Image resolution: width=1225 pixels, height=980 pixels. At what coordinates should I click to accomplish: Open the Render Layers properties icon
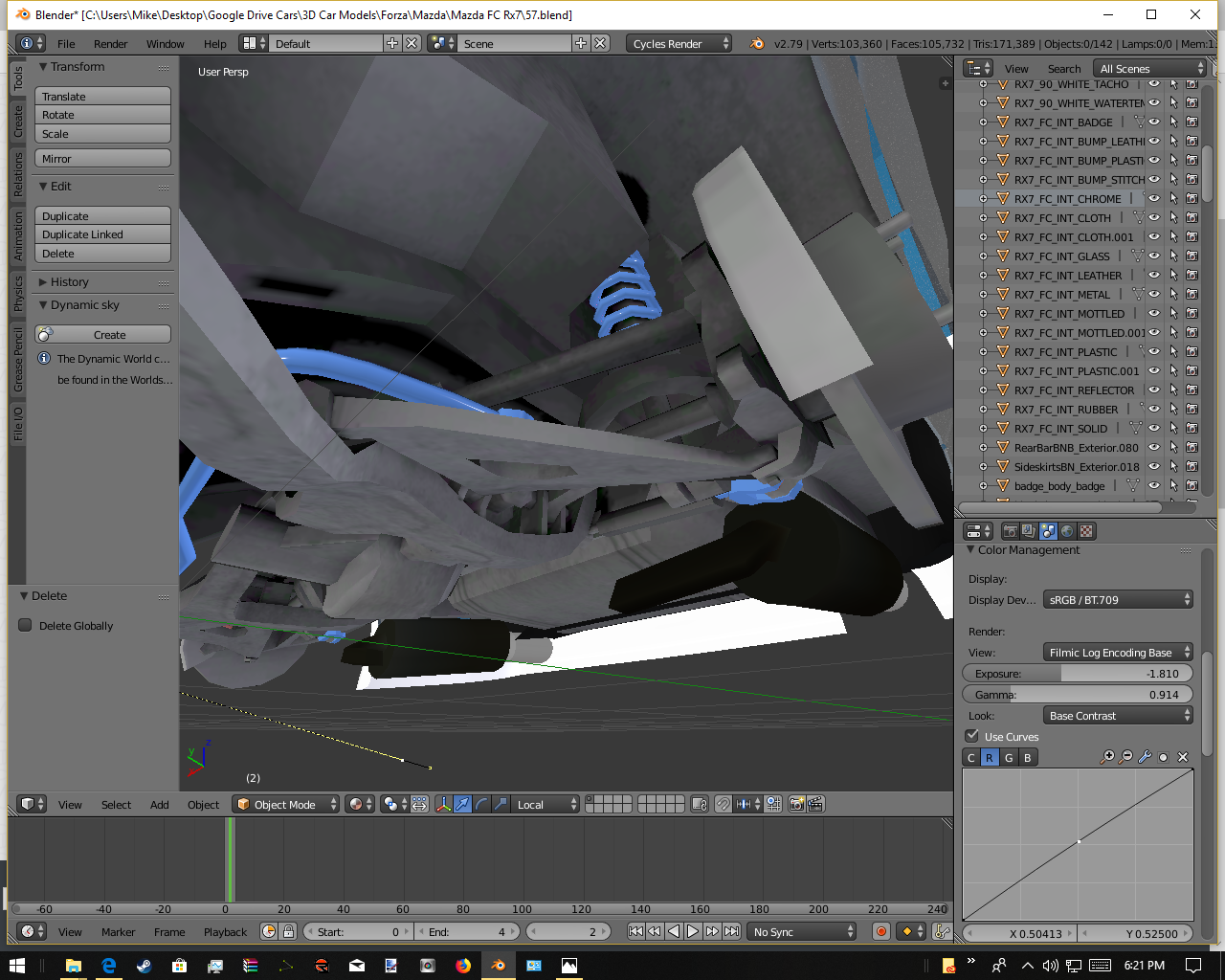(x=1029, y=531)
